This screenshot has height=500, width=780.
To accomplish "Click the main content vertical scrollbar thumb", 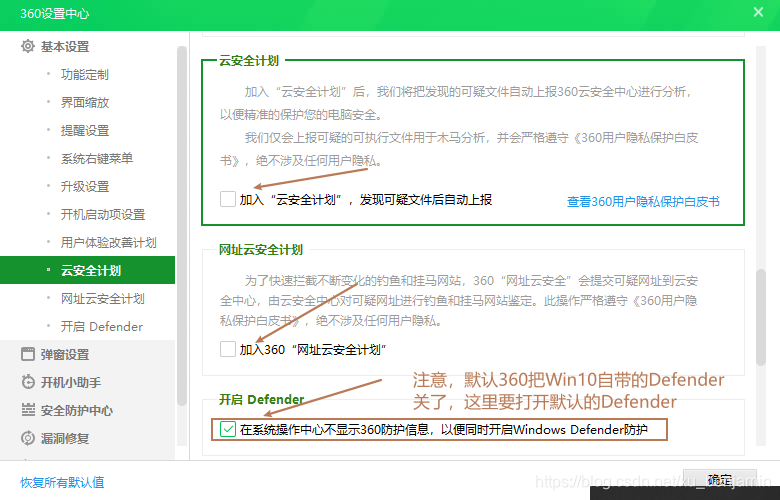I will click(x=761, y=317).
